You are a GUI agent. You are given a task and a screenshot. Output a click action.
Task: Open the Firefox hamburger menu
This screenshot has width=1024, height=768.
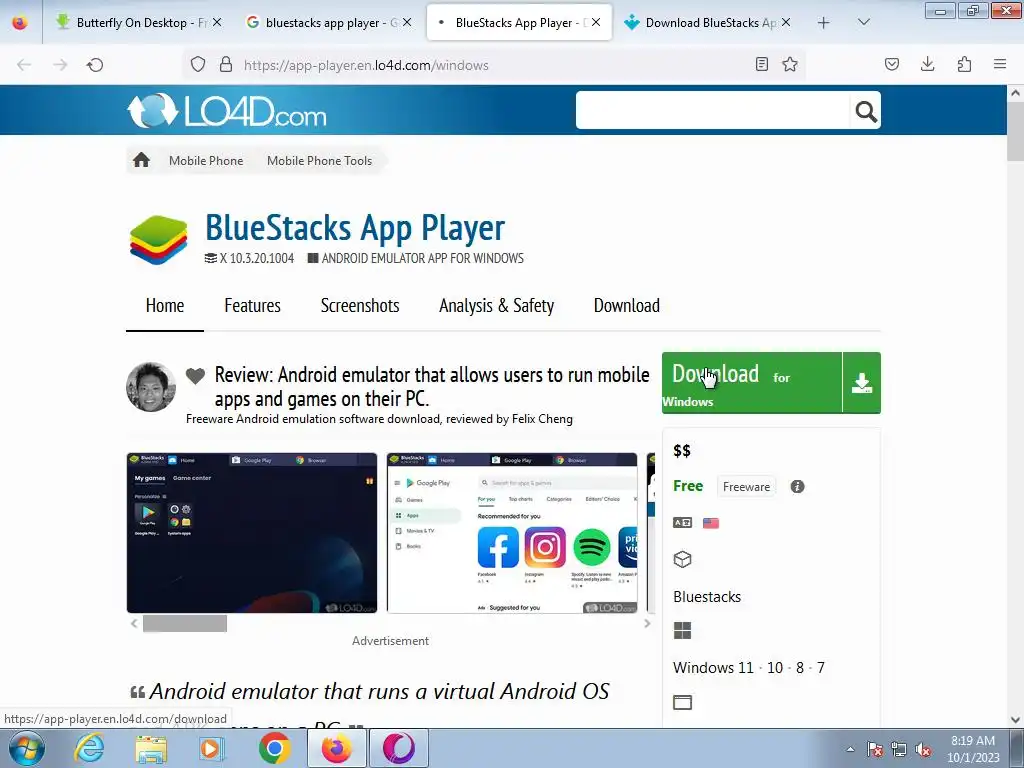1000,64
